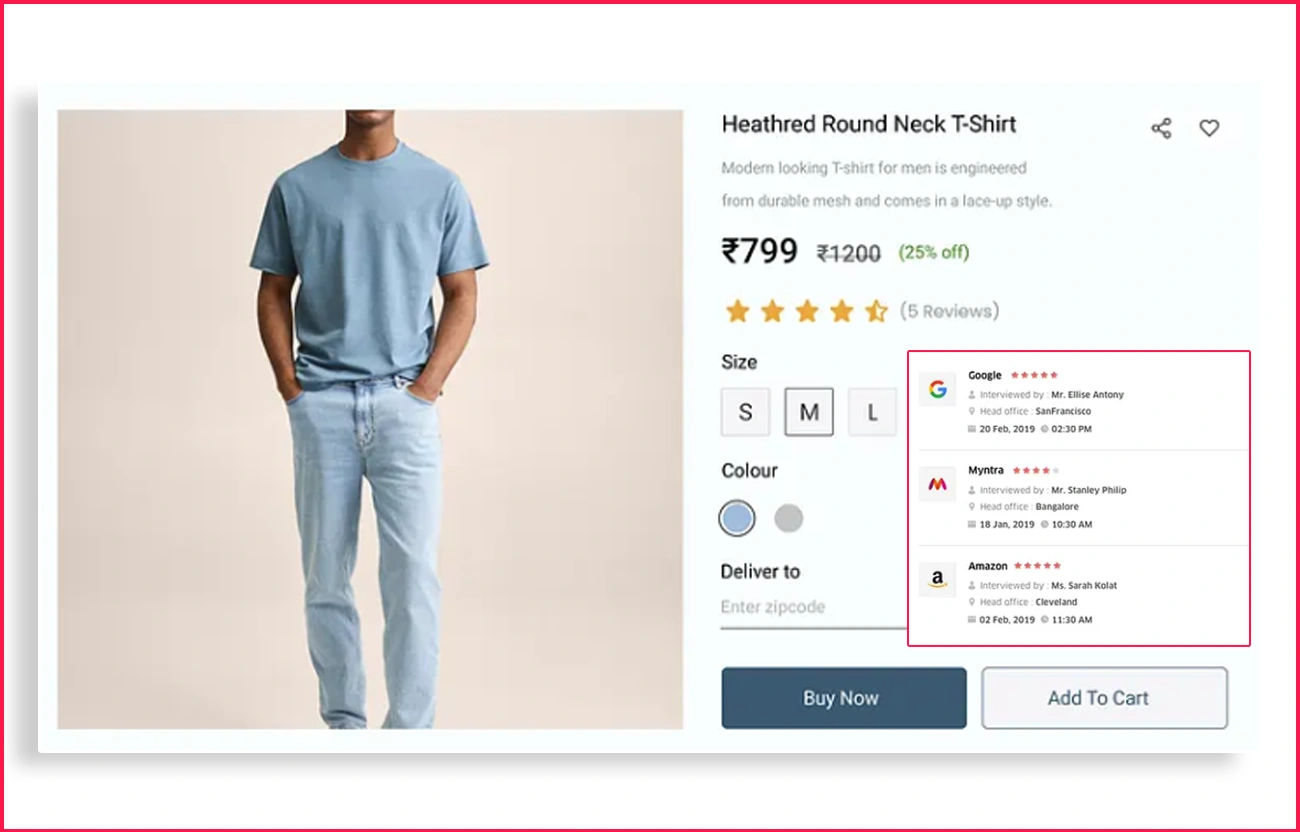Choose the grey colour swatch
The width and height of the screenshot is (1300, 832).
789,518
